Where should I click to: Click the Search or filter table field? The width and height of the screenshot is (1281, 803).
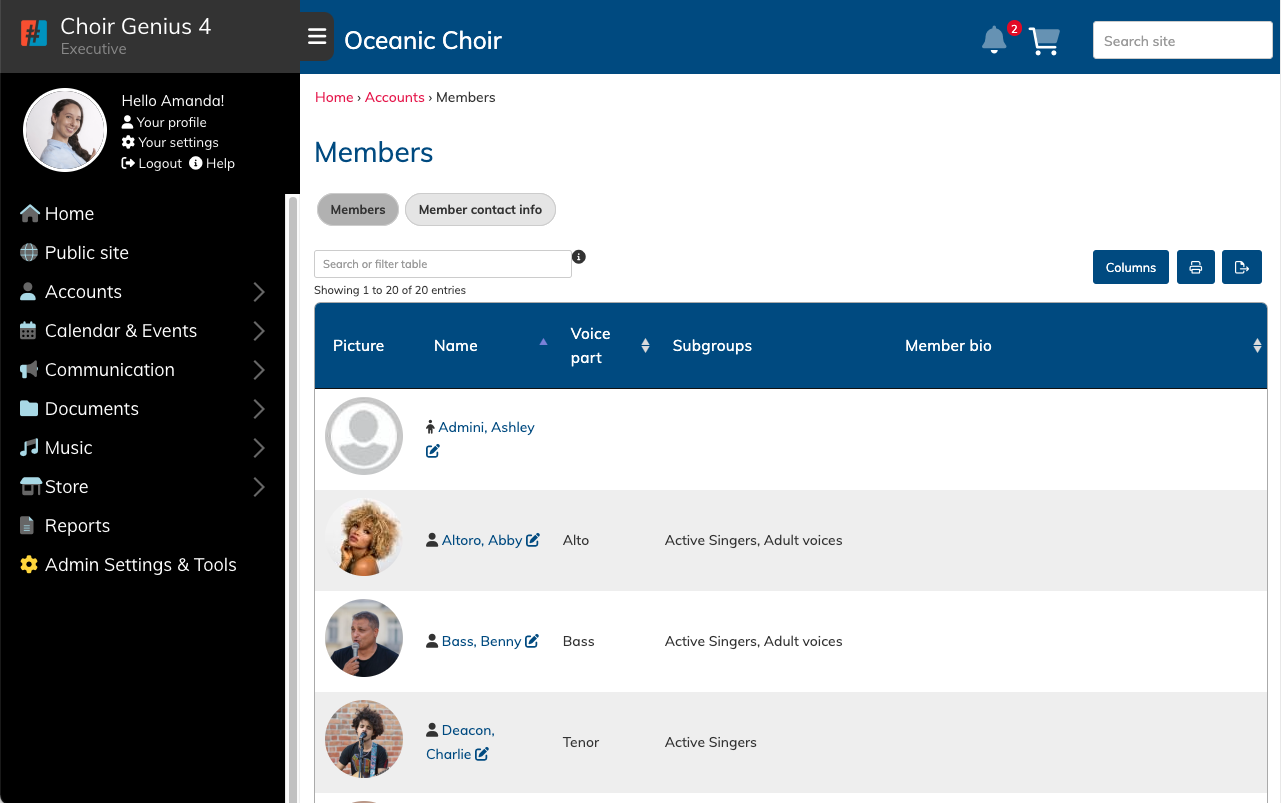tap(443, 264)
